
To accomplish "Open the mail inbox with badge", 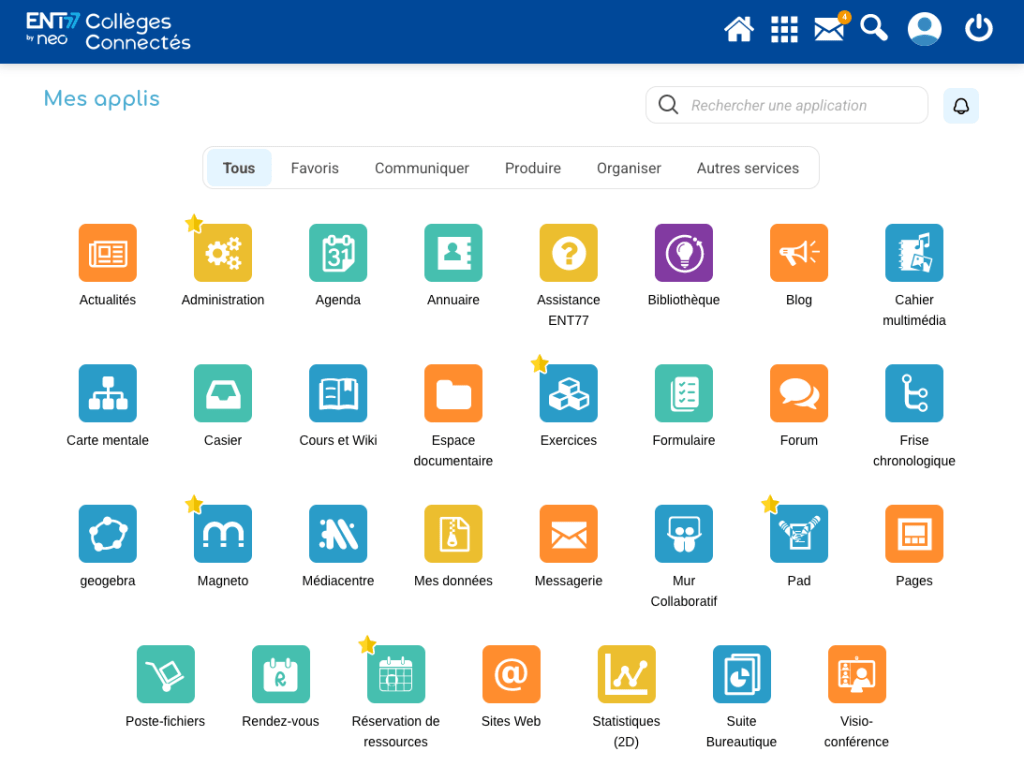I will coord(829,29).
